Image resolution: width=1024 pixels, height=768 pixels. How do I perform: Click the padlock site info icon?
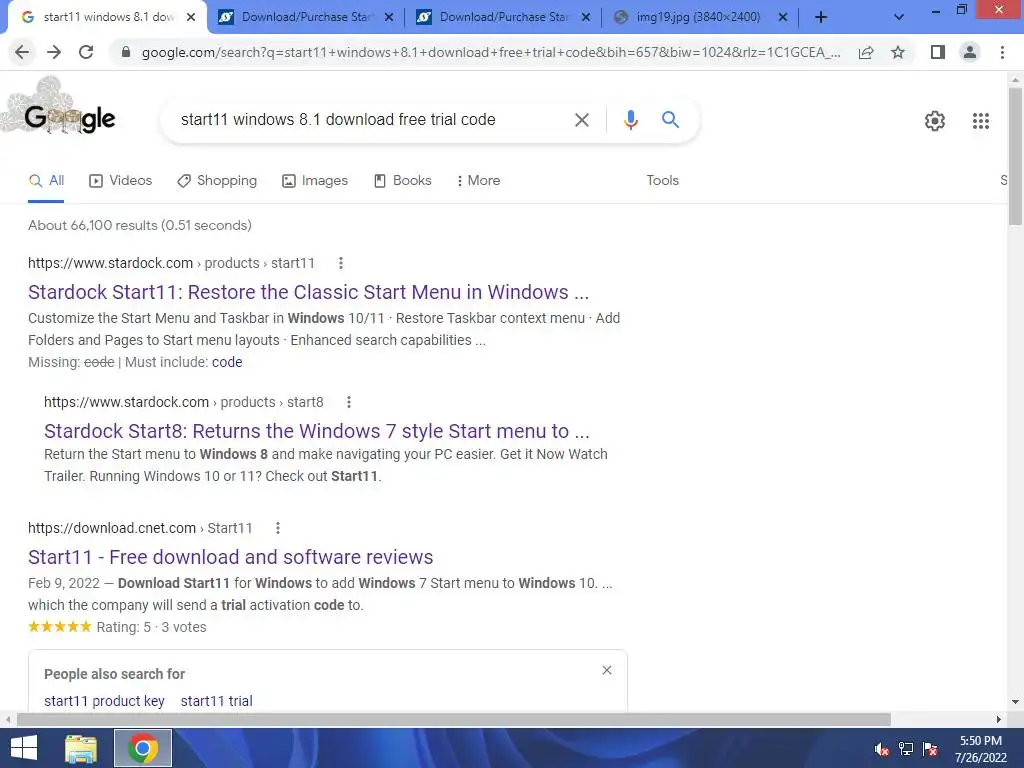pos(126,52)
